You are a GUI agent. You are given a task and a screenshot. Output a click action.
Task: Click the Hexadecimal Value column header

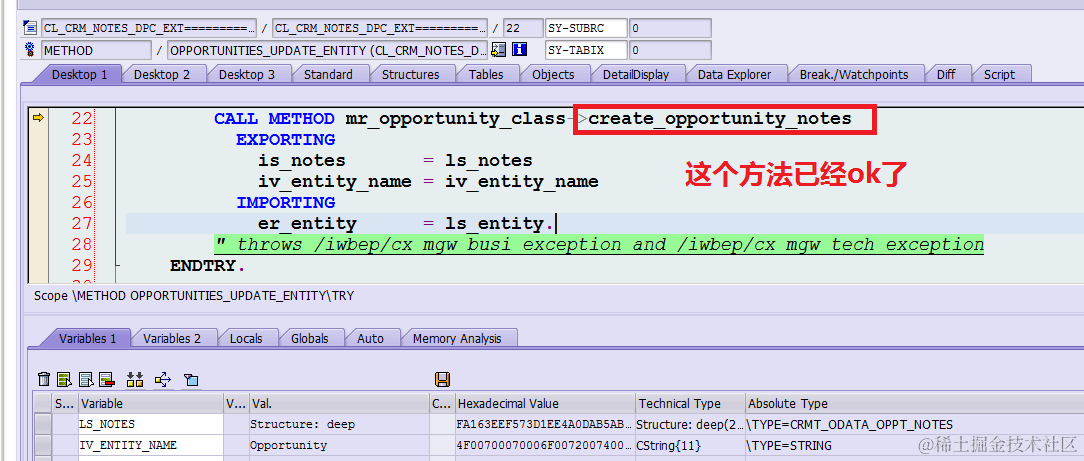545,404
